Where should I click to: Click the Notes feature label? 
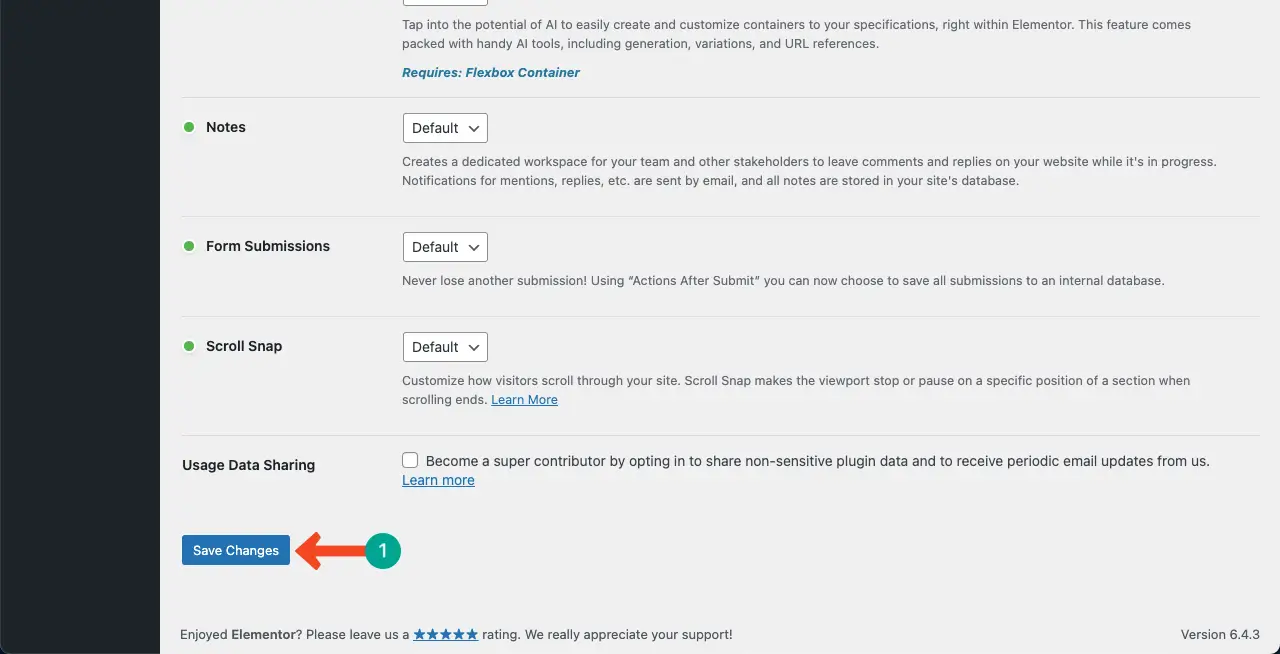point(226,127)
